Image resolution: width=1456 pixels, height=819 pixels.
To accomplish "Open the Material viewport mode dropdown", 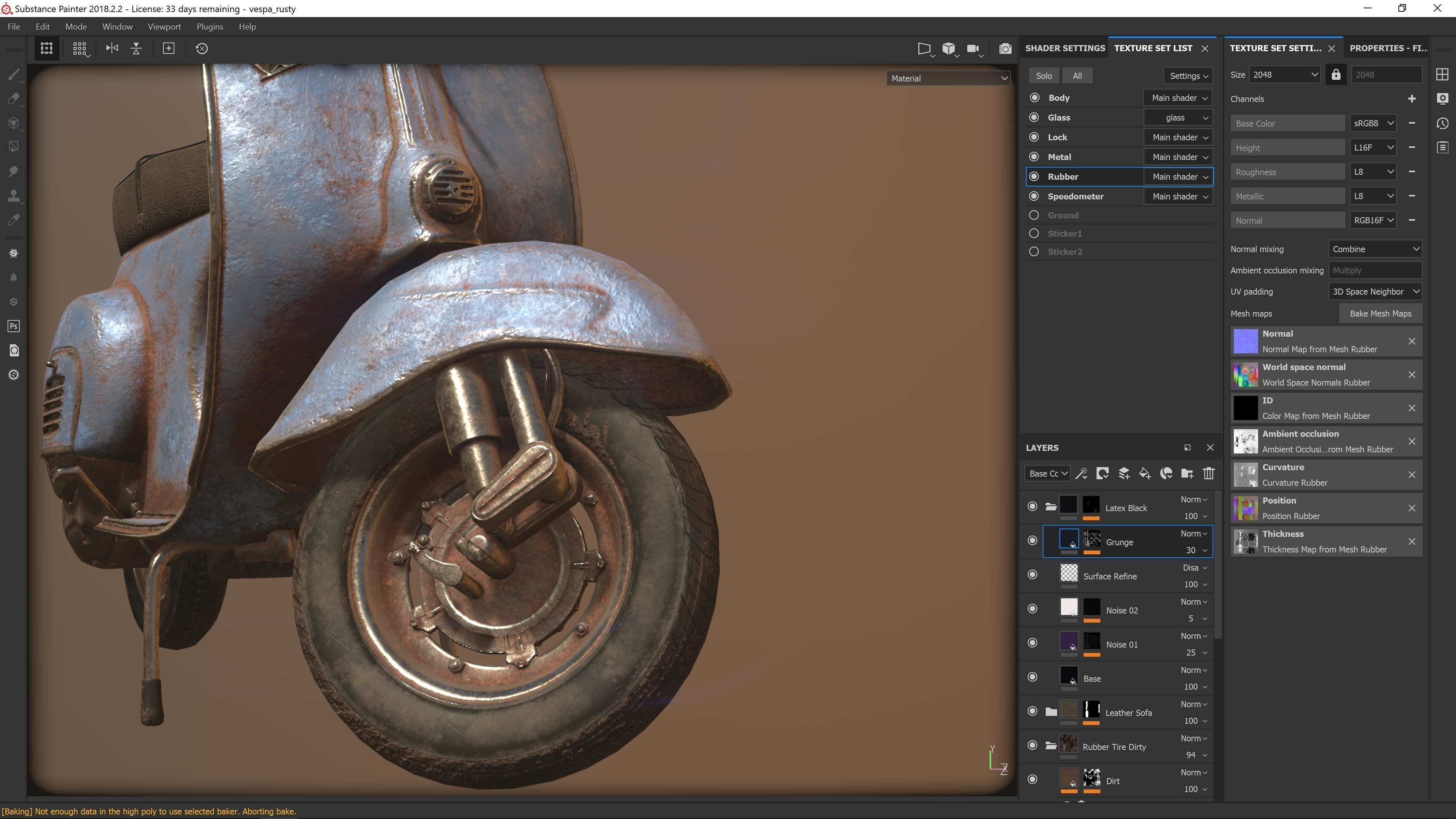I will point(948,78).
